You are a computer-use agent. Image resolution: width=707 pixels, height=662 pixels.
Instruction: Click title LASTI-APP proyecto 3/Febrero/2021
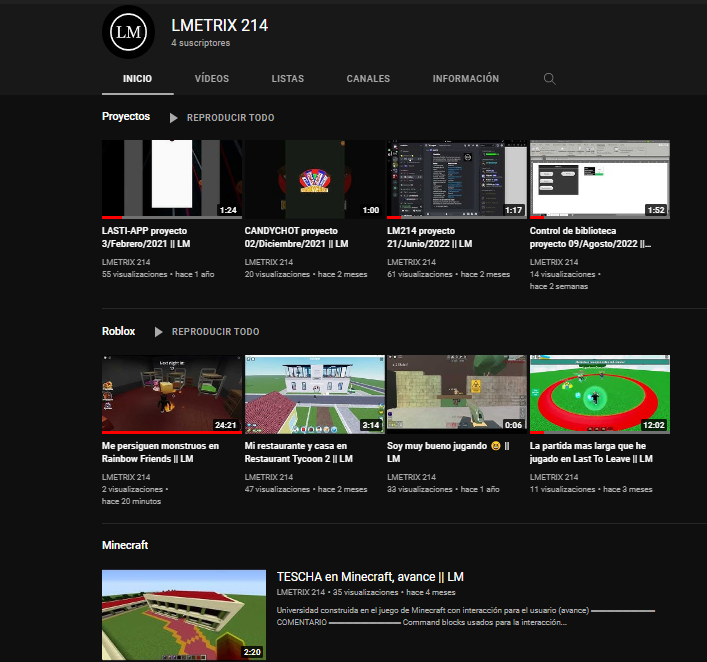coord(146,237)
